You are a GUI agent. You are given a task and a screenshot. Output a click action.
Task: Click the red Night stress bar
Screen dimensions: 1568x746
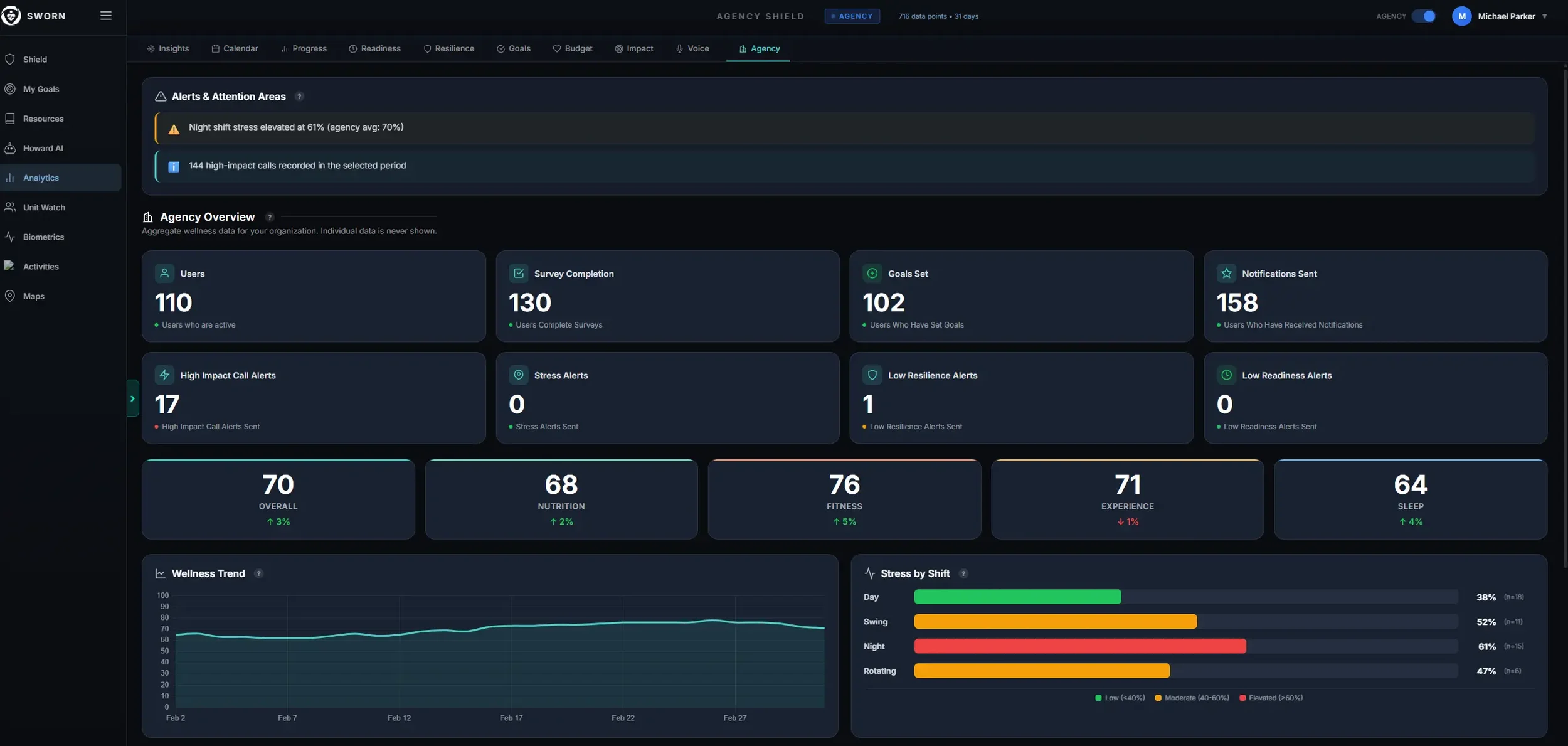pyautogui.click(x=1079, y=646)
